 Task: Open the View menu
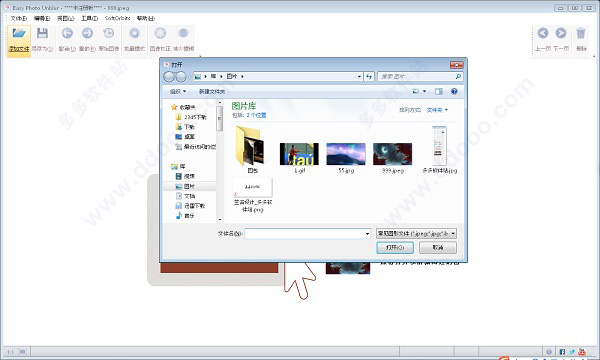point(65,18)
